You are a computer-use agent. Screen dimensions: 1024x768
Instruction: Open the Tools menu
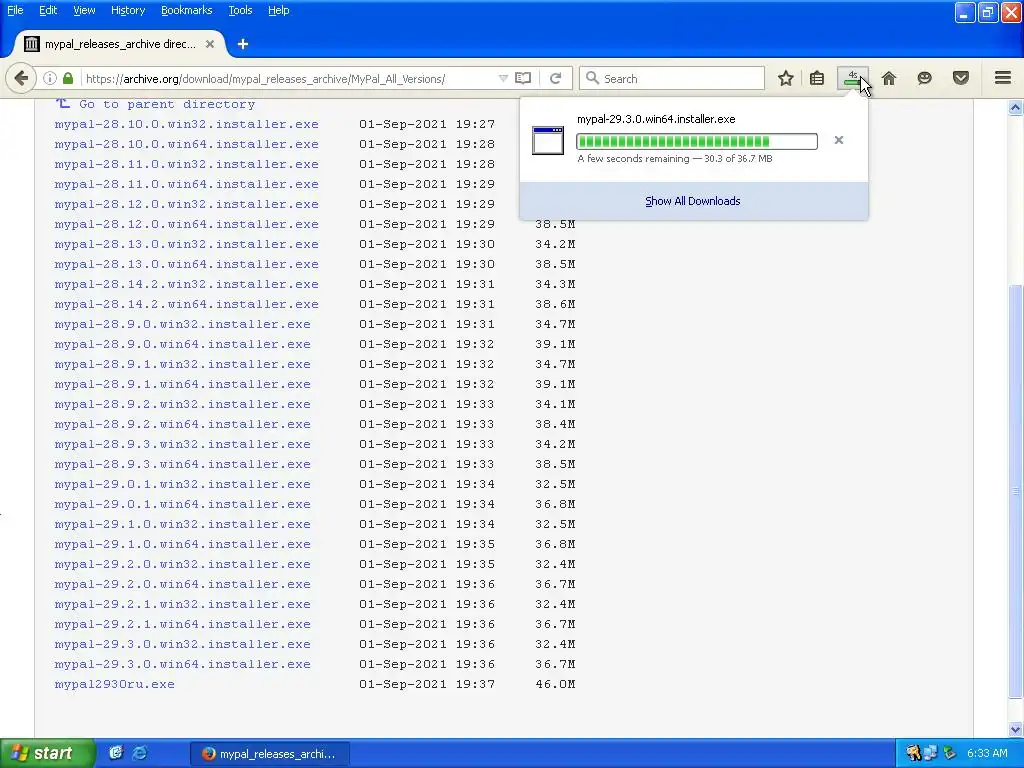coord(240,10)
